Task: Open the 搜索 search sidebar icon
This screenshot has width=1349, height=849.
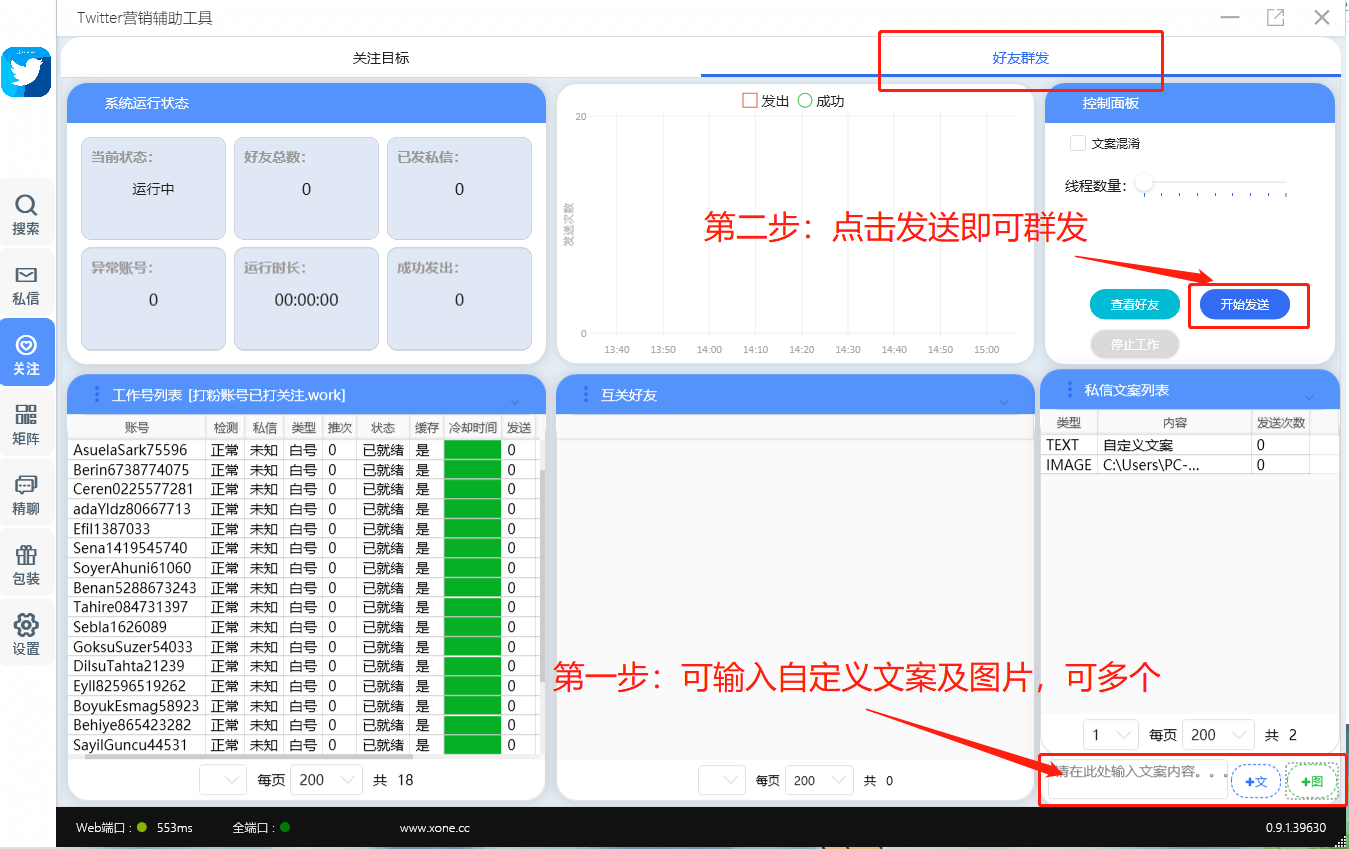Action: coord(26,214)
